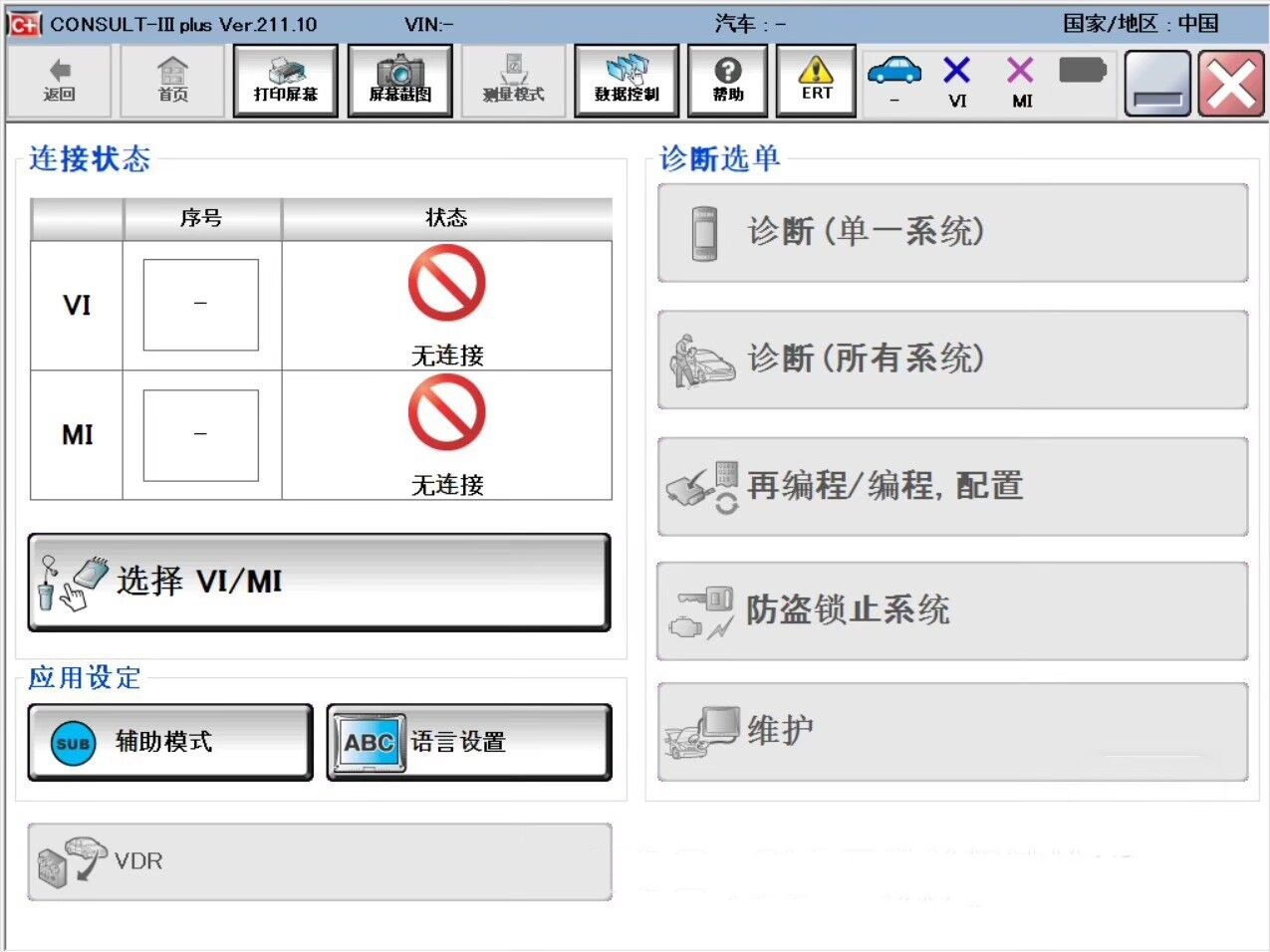Capture with 屏幕截图 camera button
Viewport: 1270px width, 952px height.
tap(400, 82)
